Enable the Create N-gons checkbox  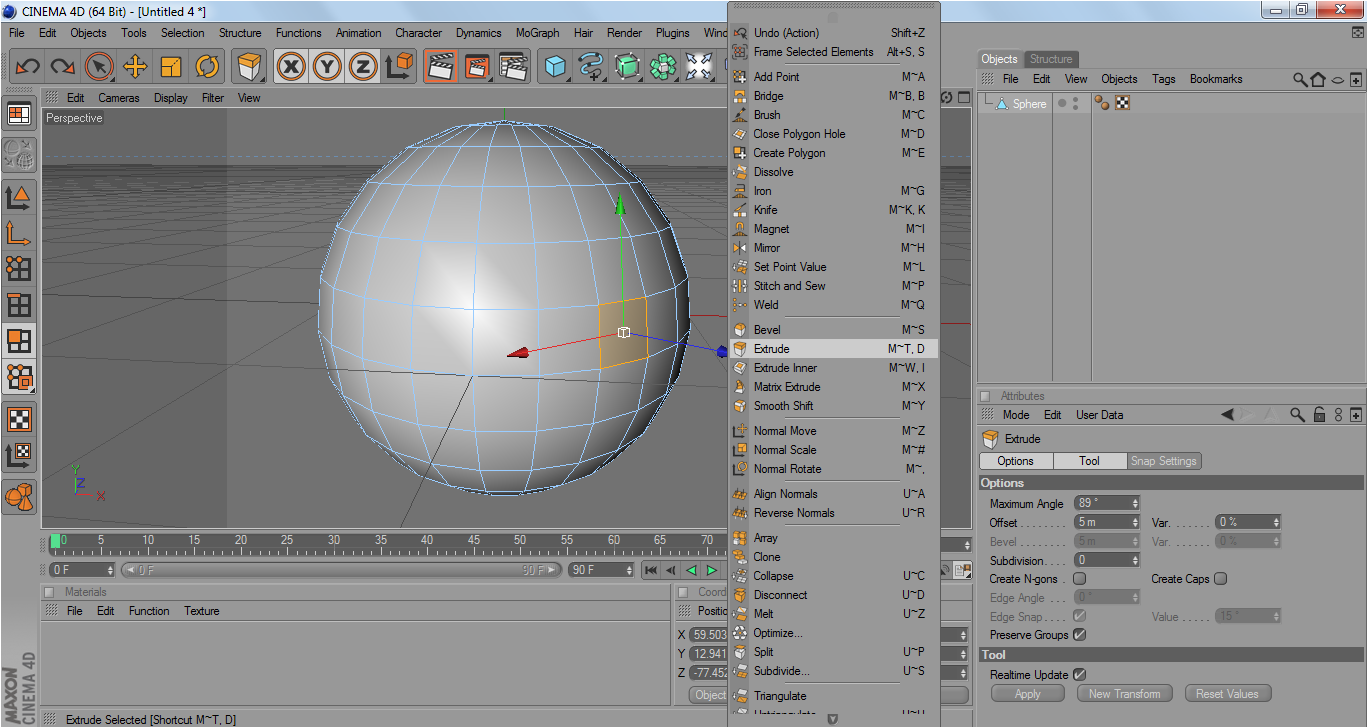point(1079,579)
